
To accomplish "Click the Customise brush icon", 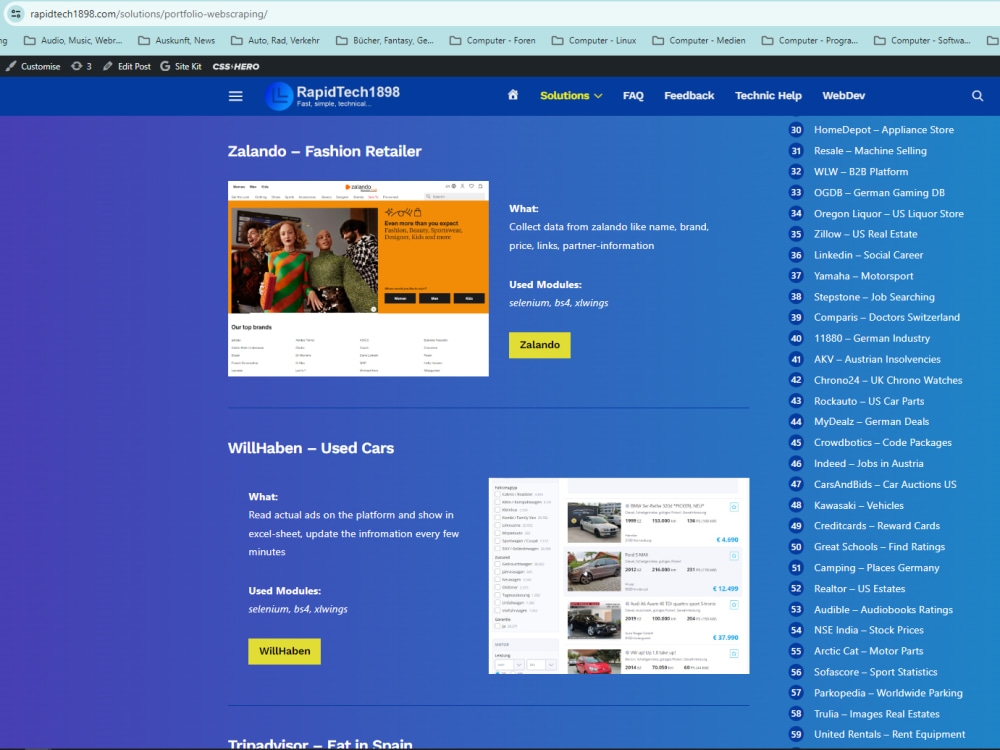I will [11, 66].
